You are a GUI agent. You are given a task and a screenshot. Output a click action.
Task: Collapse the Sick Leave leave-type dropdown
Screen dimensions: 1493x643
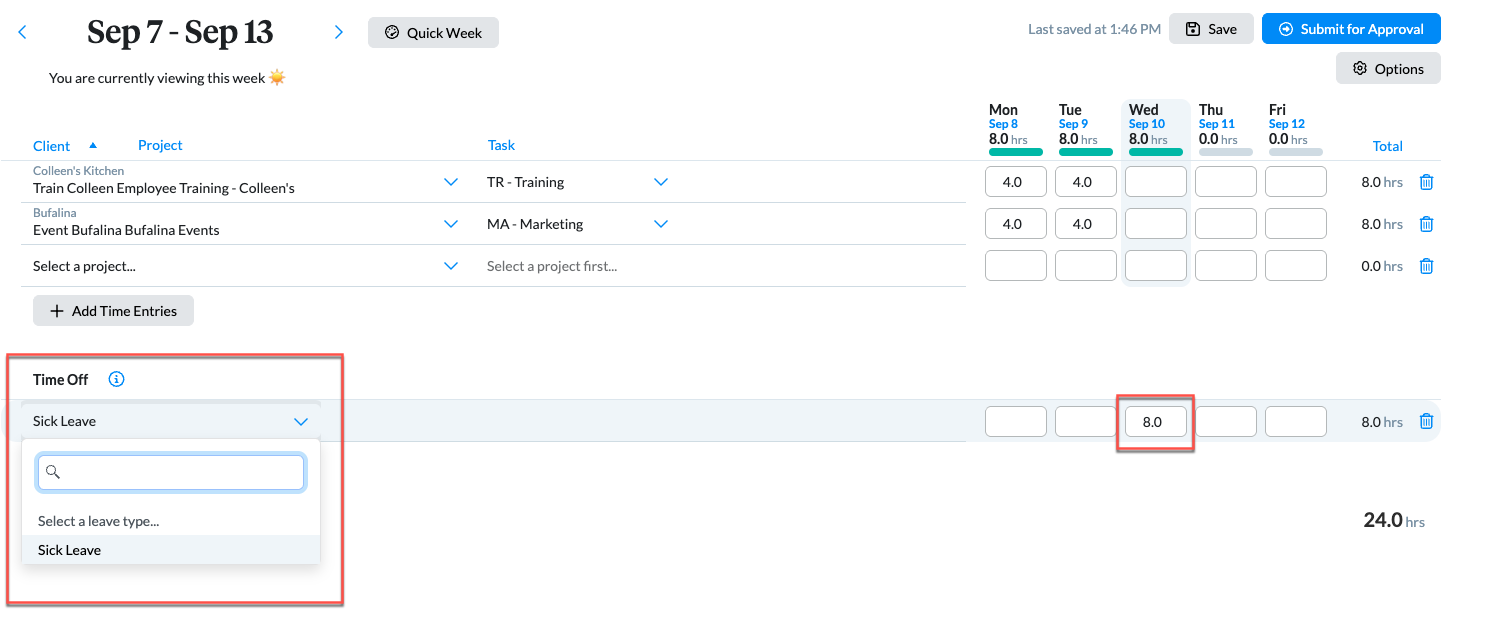click(x=301, y=421)
